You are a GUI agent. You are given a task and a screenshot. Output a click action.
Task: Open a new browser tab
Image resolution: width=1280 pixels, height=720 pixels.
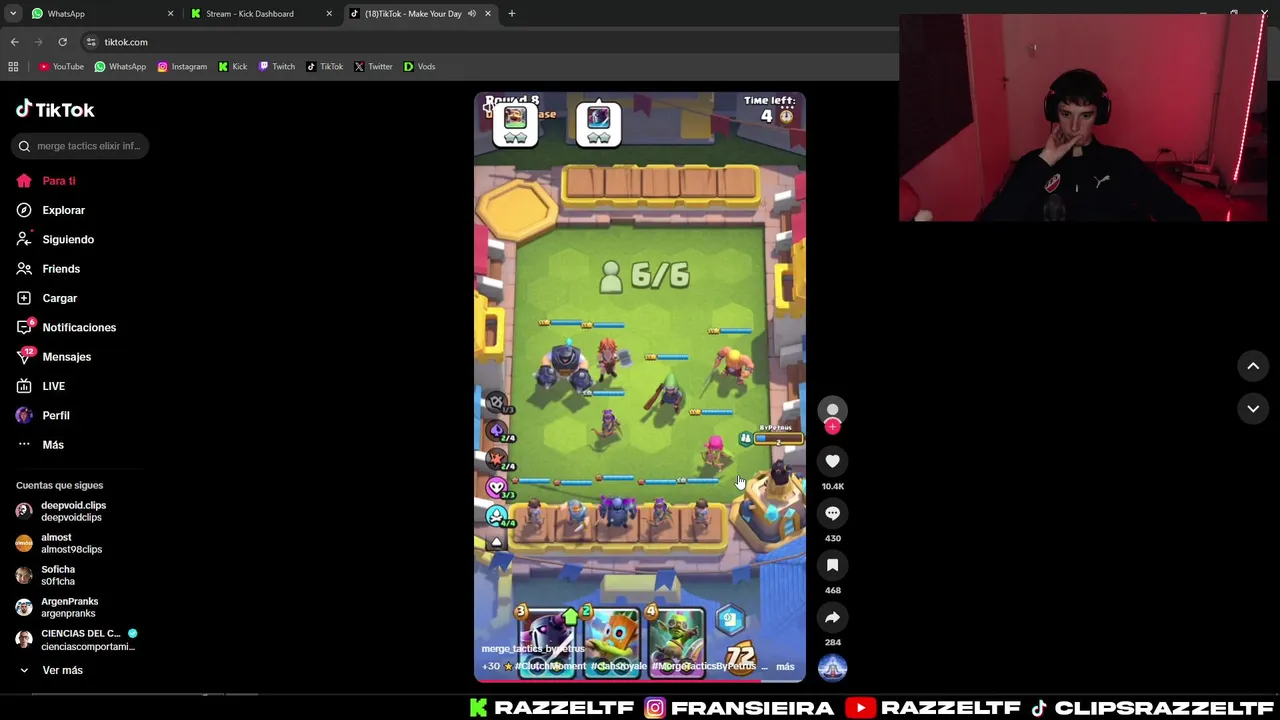coord(512,14)
